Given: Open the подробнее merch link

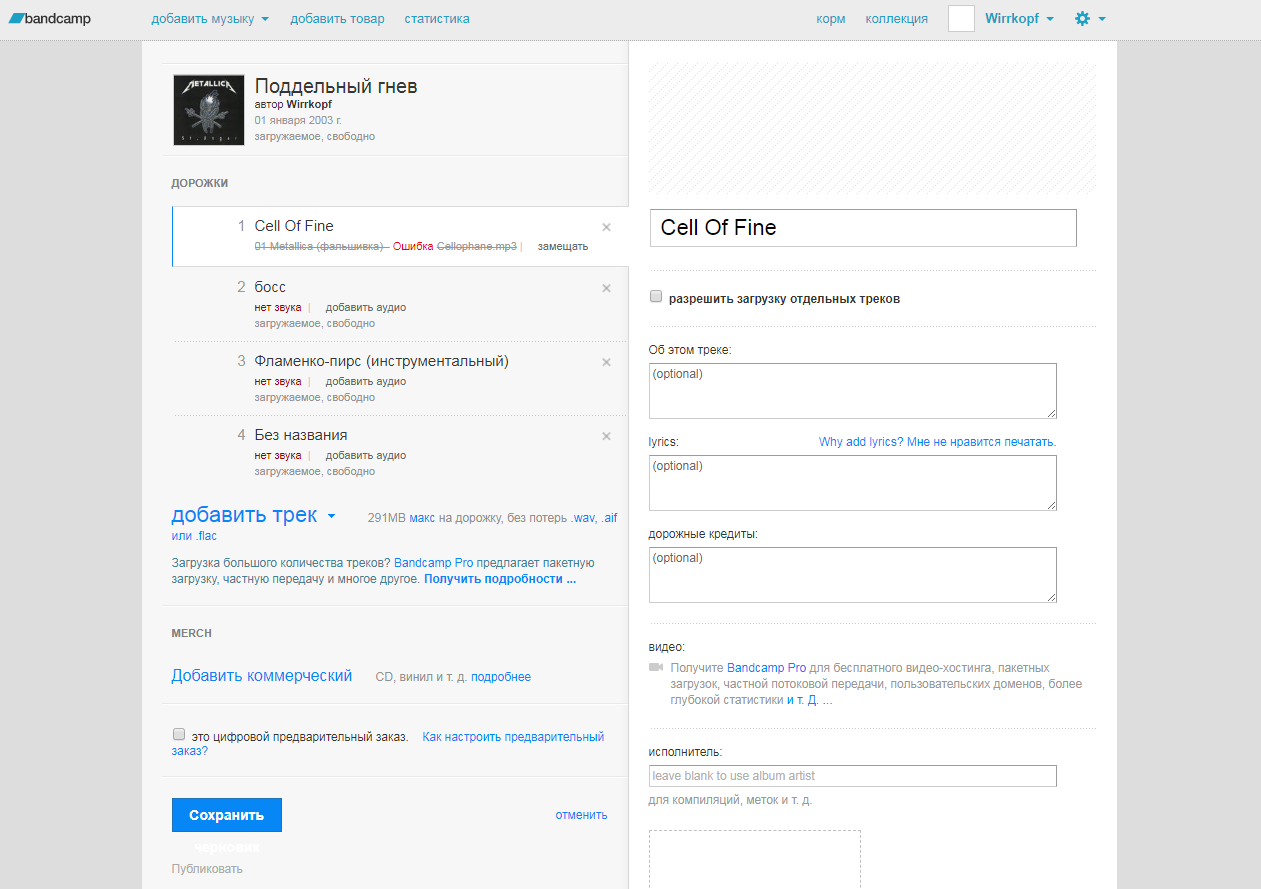Looking at the screenshot, I should click(501, 677).
